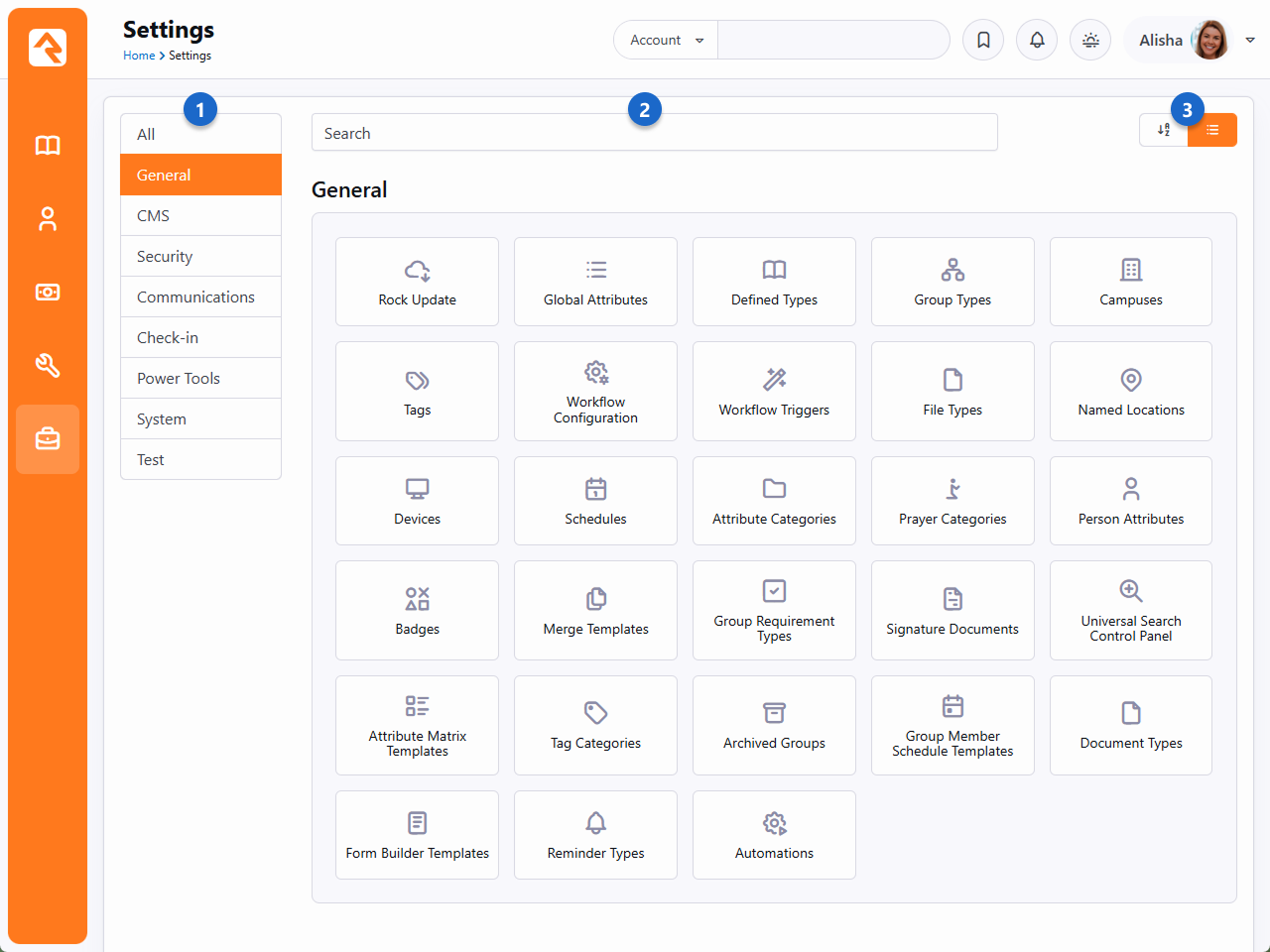
Task: Toggle the light/dark theme icon
Action: tap(1090, 41)
